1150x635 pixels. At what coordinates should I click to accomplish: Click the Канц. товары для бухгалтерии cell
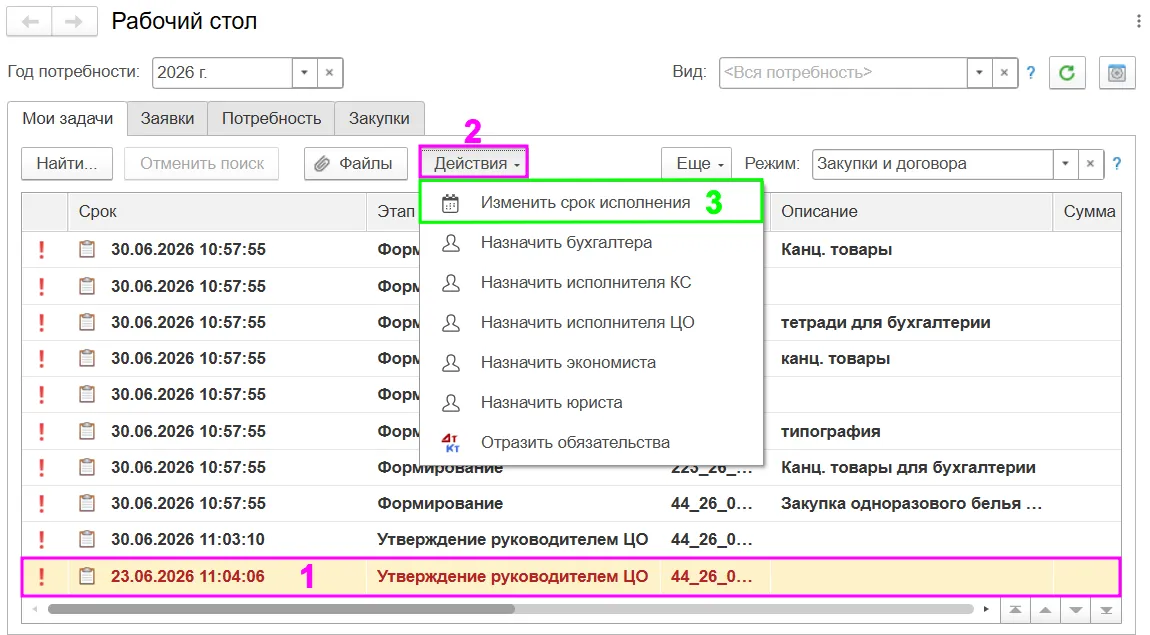(911, 467)
